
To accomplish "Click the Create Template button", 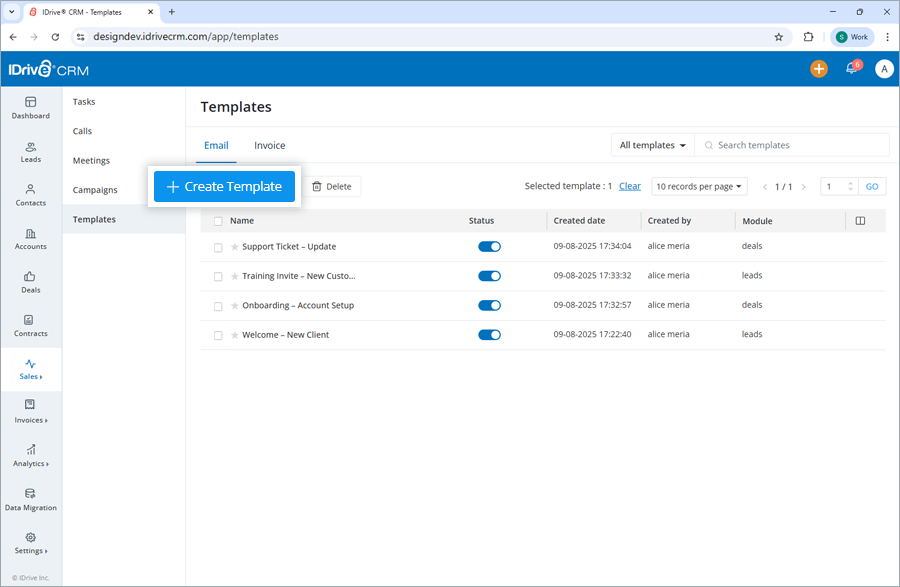I will (x=224, y=186).
